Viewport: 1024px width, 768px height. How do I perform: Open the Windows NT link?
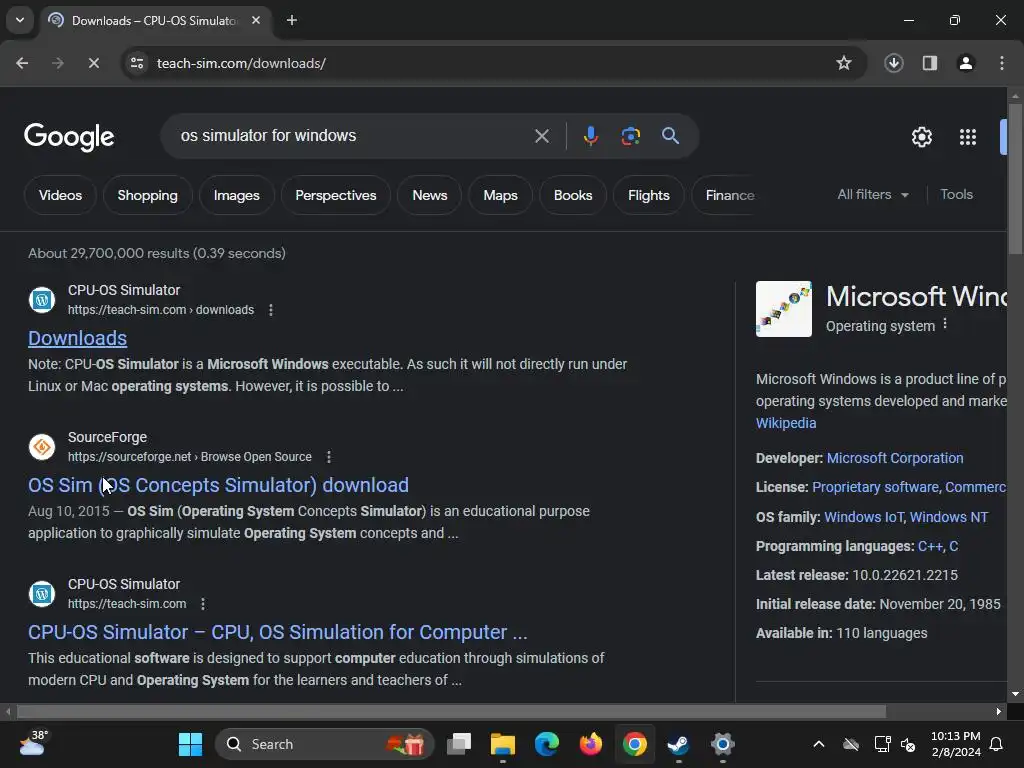tap(949, 517)
